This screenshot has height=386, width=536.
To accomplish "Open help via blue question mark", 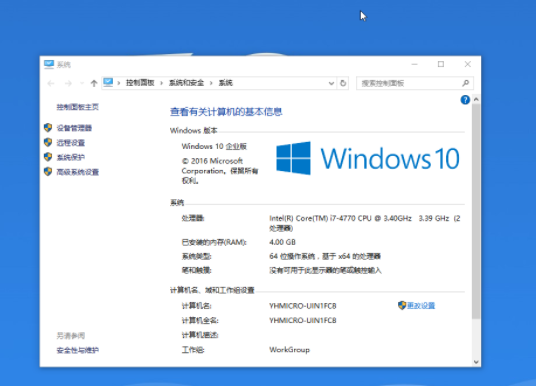I will pyautogui.click(x=465, y=100).
